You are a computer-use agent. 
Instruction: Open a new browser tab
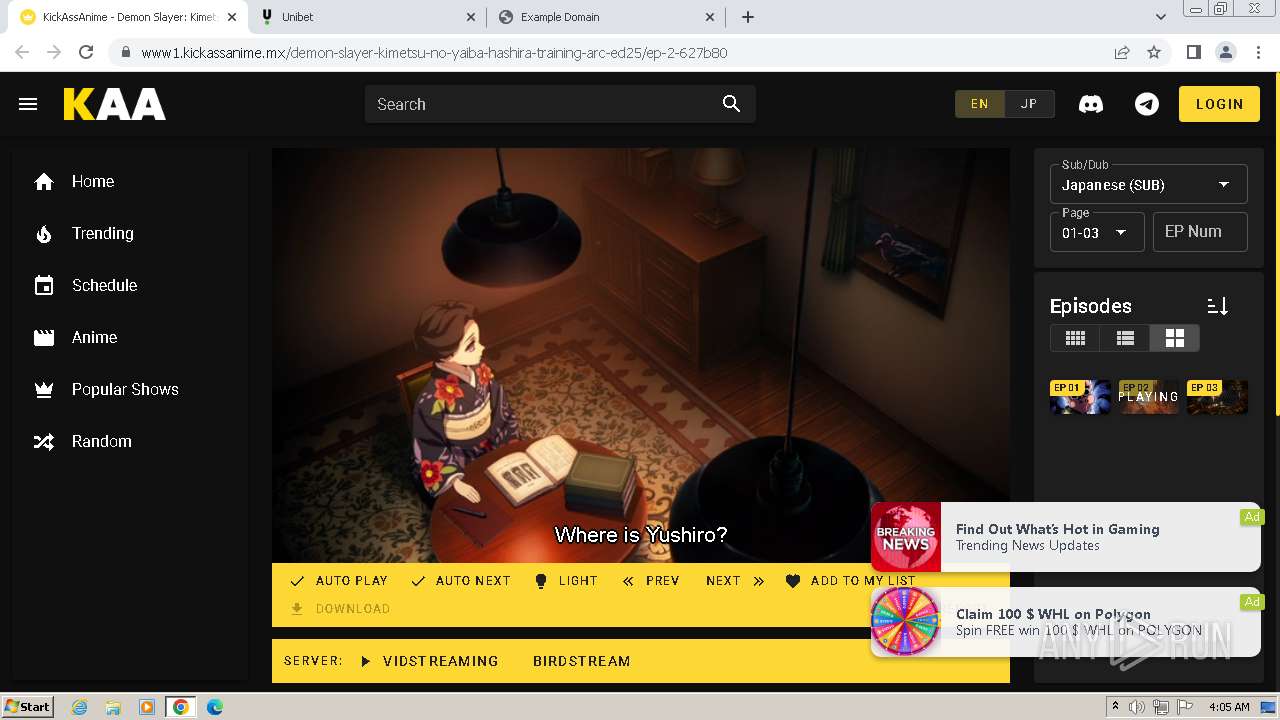(748, 17)
